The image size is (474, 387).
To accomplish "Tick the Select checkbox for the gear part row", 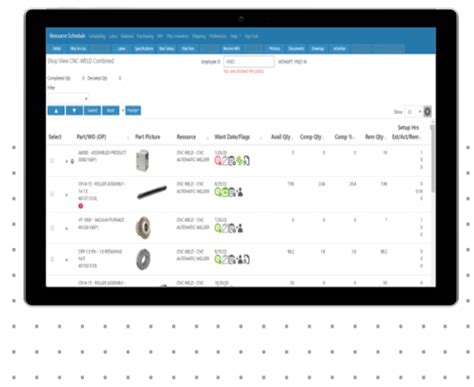I will point(52,228).
